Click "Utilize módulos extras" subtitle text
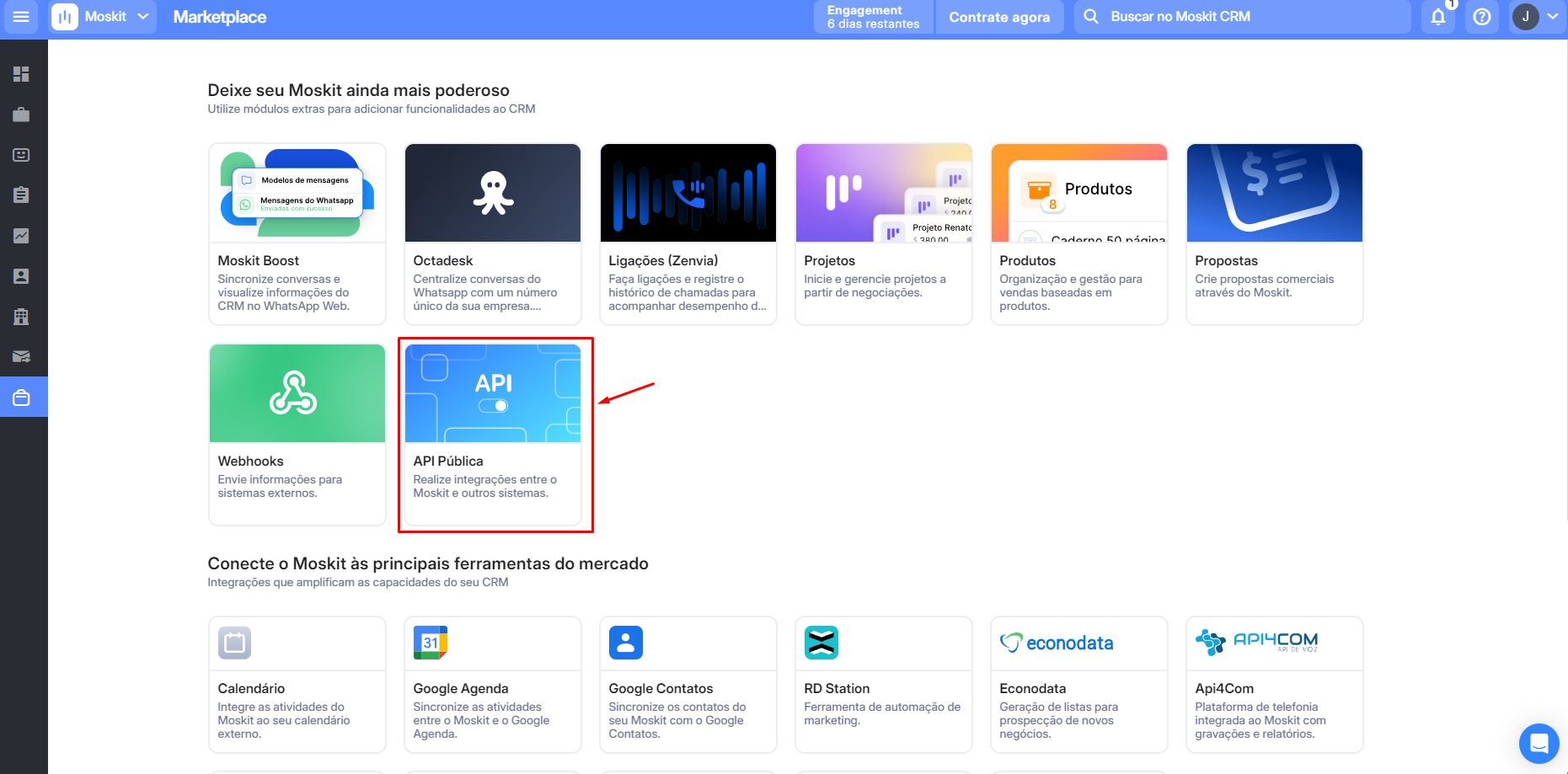1568x774 pixels. 372,109
